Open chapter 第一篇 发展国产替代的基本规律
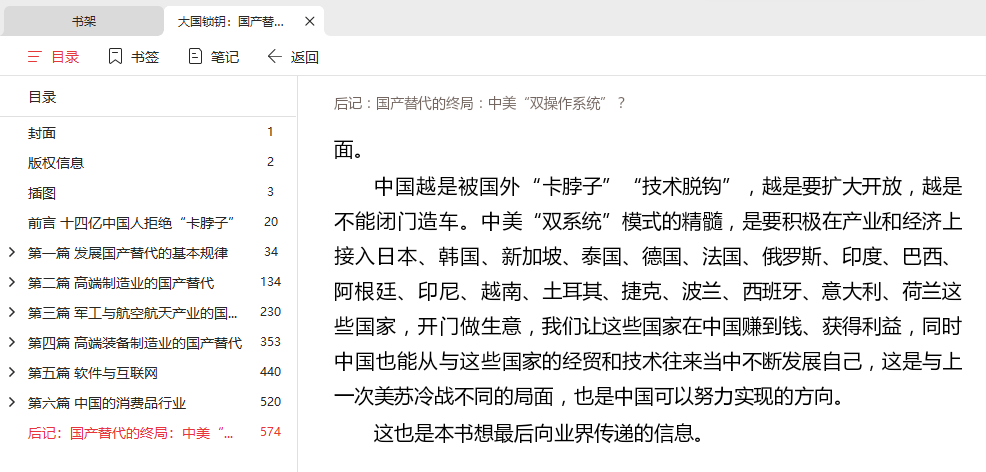Image resolution: width=986 pixels, height=472 pixels. click(x=128, y=253)
